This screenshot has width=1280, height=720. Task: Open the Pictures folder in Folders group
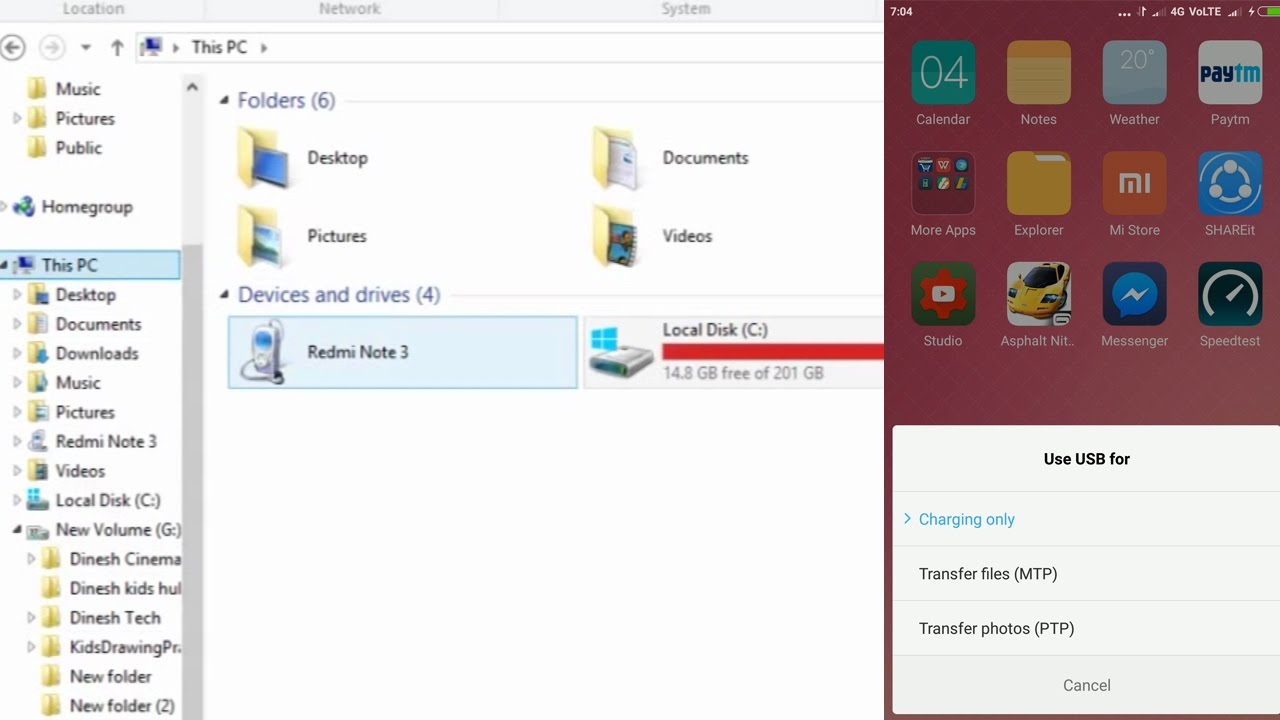(x=263, y=236)
